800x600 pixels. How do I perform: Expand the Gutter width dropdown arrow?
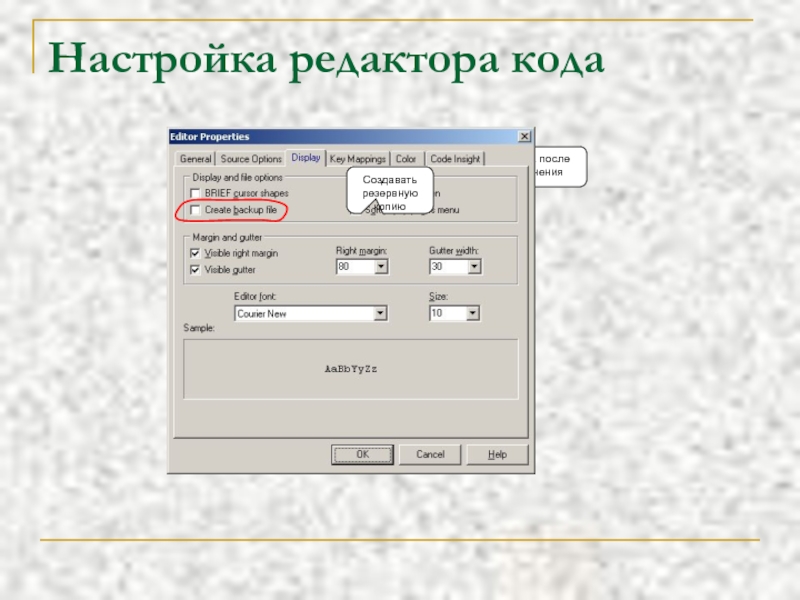[x=474, y=267]
